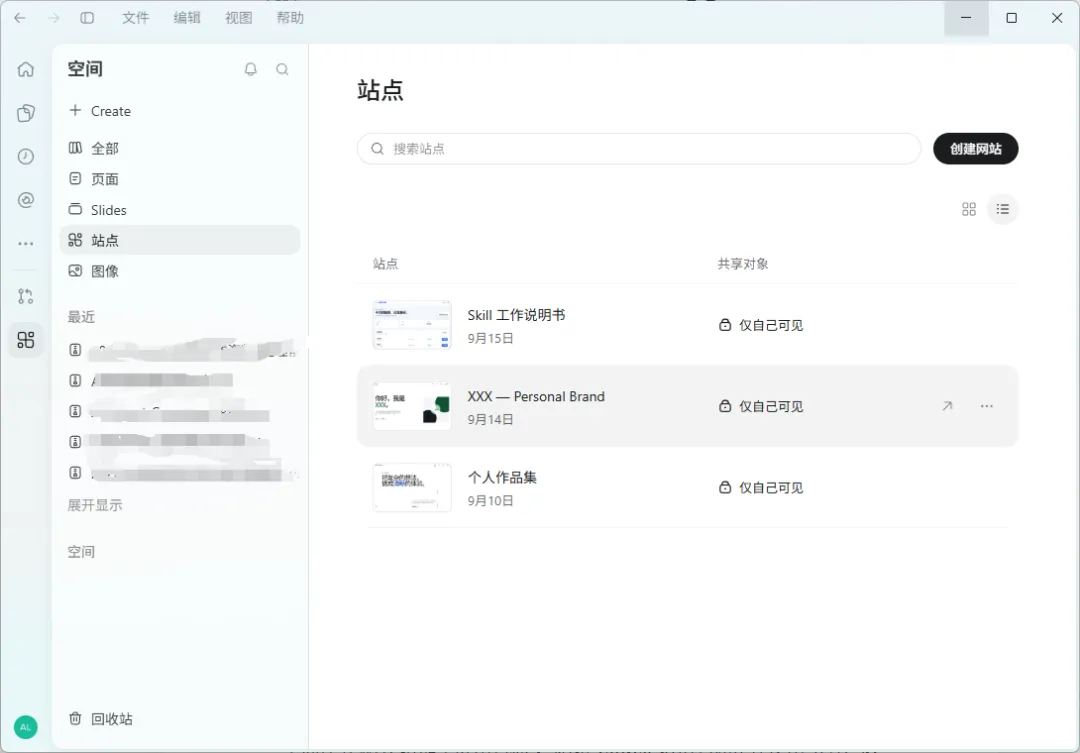Select 站点 in sidebar
This screenshot has height=753, width=1080.
click(x=180, y=240)
